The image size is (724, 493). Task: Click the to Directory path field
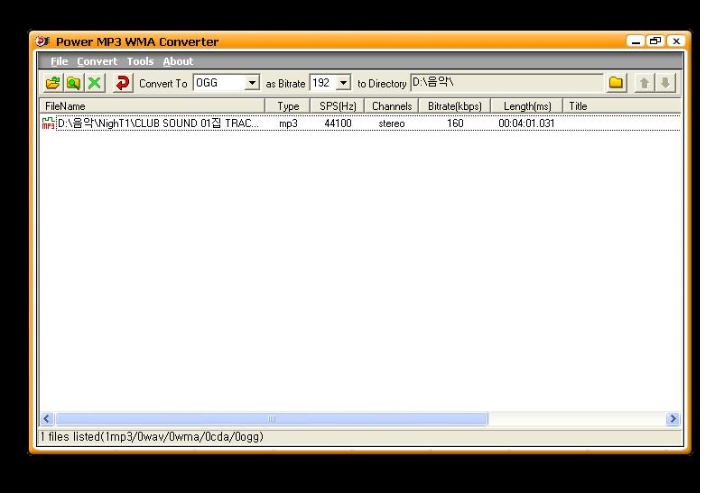tap(507, 83)
